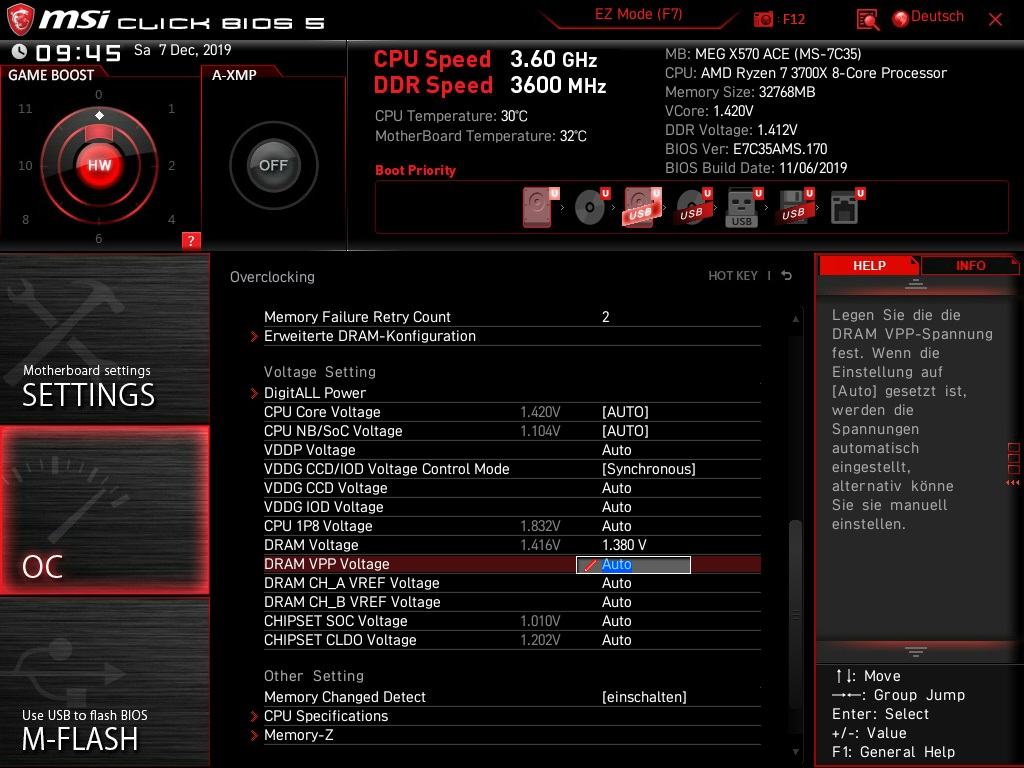Select the optical disc boot priority icon
Screen dimensions: 1024x768
(592, 207)
